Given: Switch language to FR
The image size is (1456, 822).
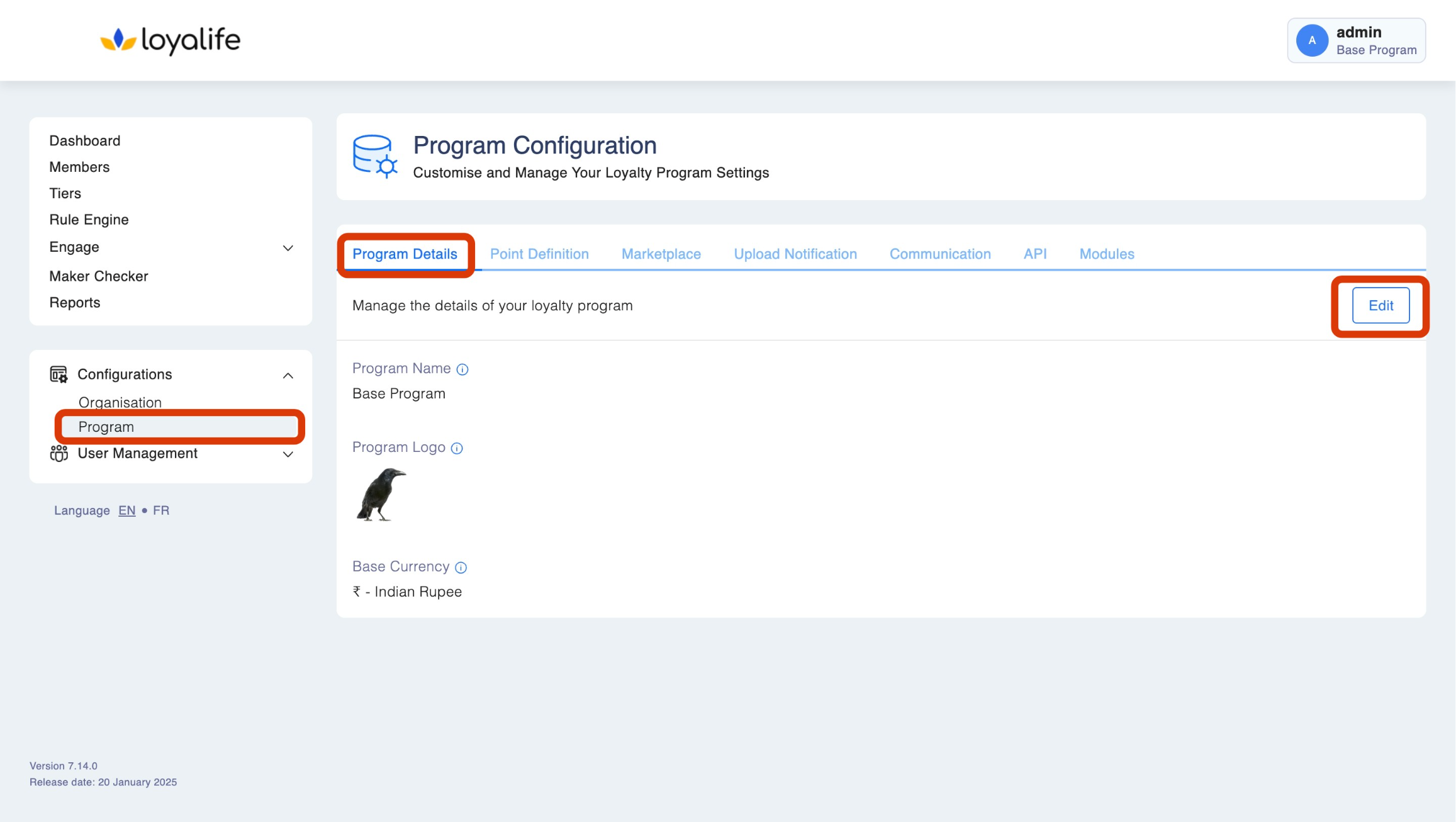Looking at the screenshot, I should [x=161, y=510].
